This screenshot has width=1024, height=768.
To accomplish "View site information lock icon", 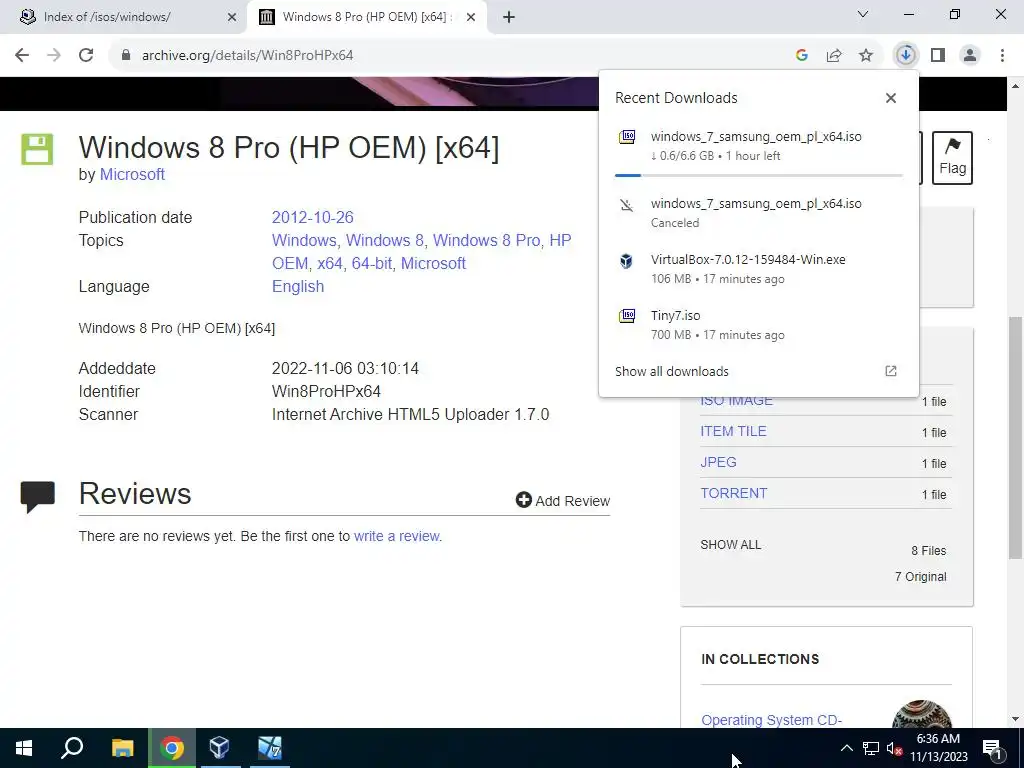I will [126, 56].
